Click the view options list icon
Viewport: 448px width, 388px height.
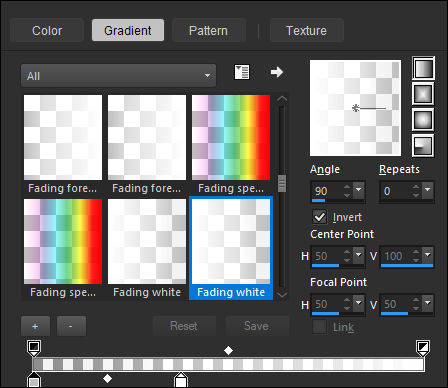(242, 72)
